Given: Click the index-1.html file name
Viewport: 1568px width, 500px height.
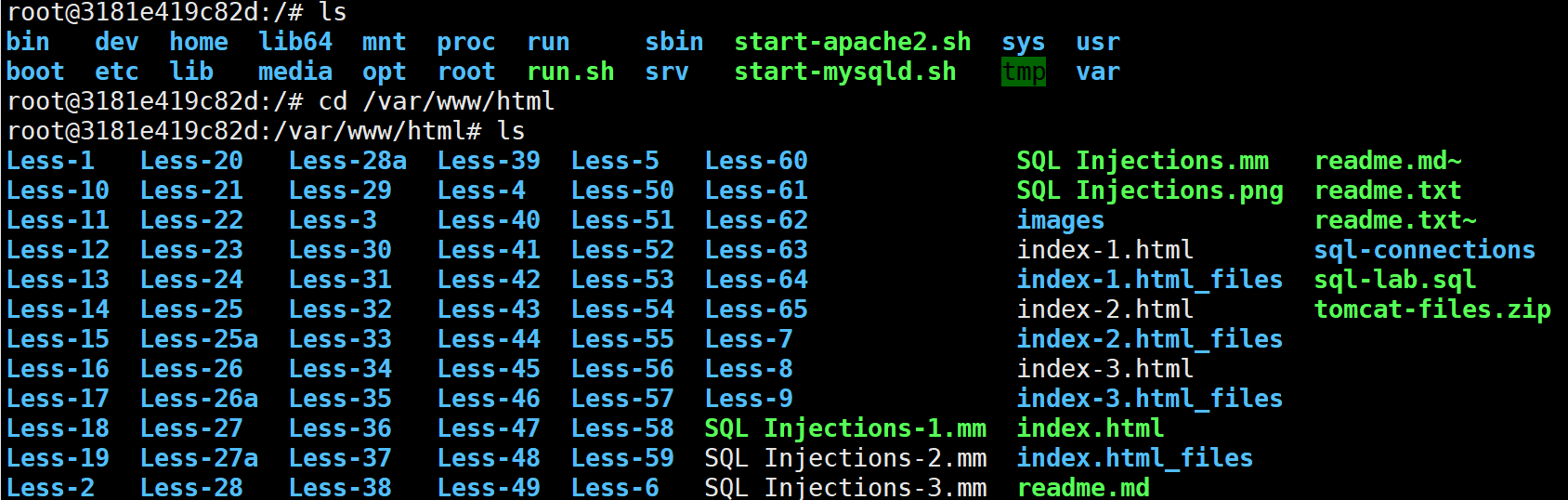Looking at the screenshot, I should point(1105,250).
